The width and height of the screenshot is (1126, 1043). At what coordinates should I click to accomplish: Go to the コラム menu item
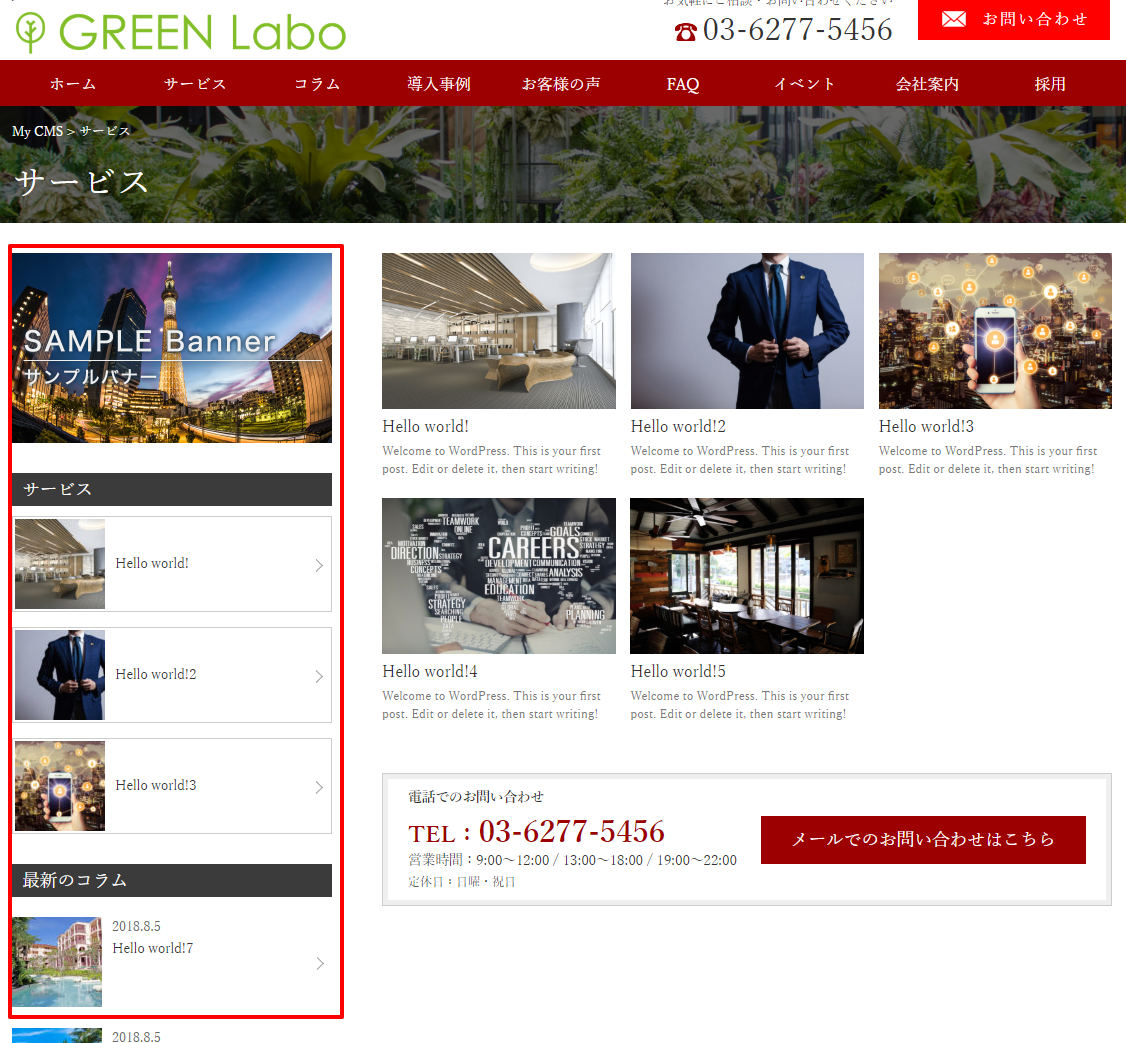[x=317, y=84]
